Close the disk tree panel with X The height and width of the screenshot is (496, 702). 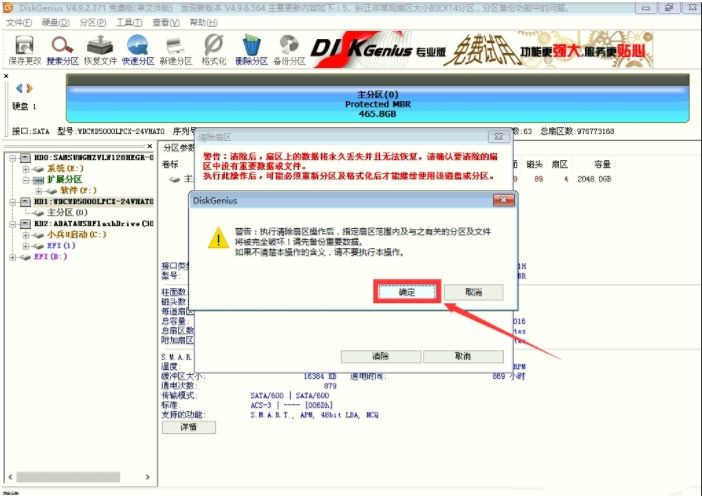150,146
